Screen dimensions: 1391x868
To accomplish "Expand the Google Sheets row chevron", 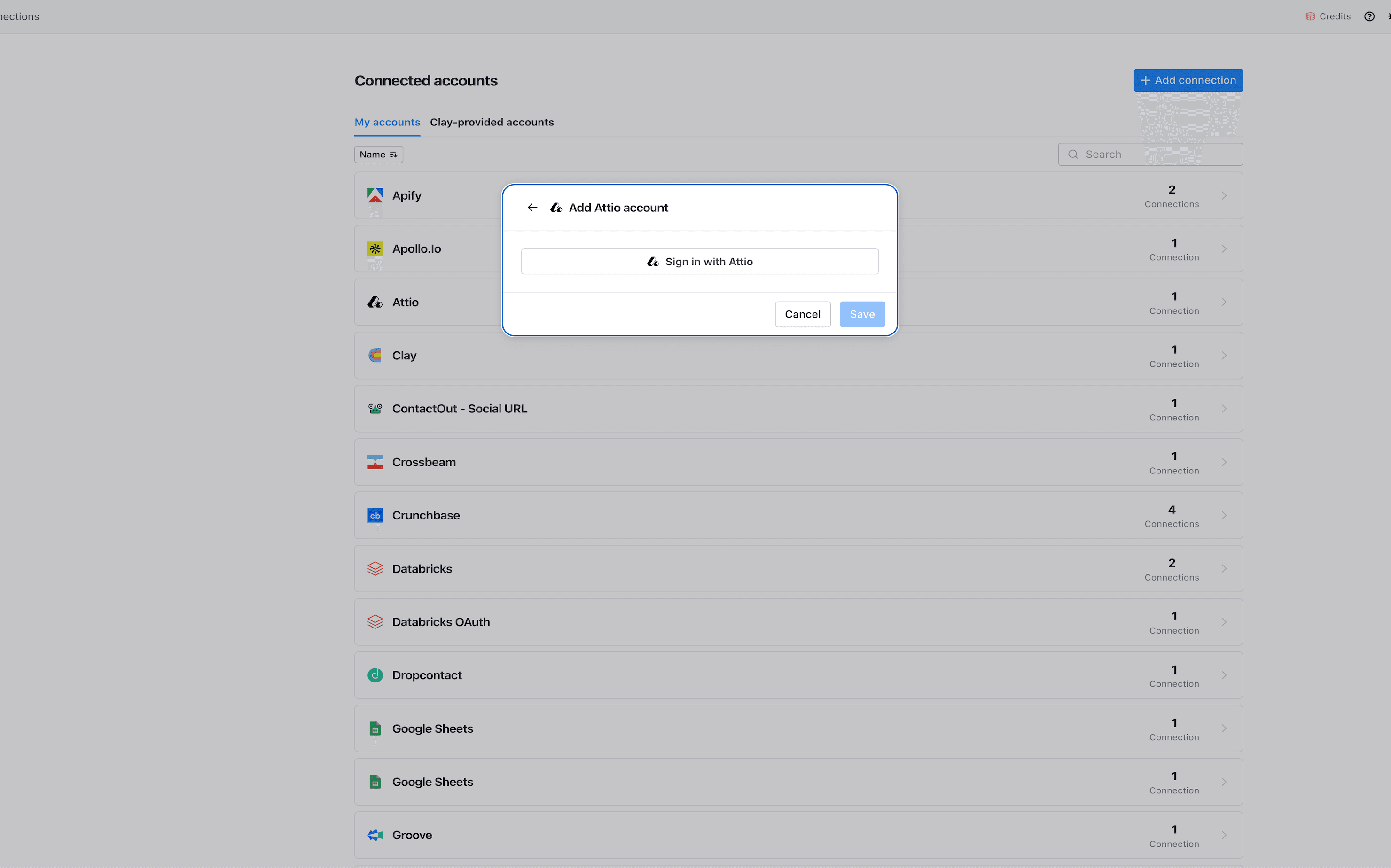I will point(1224,728).
